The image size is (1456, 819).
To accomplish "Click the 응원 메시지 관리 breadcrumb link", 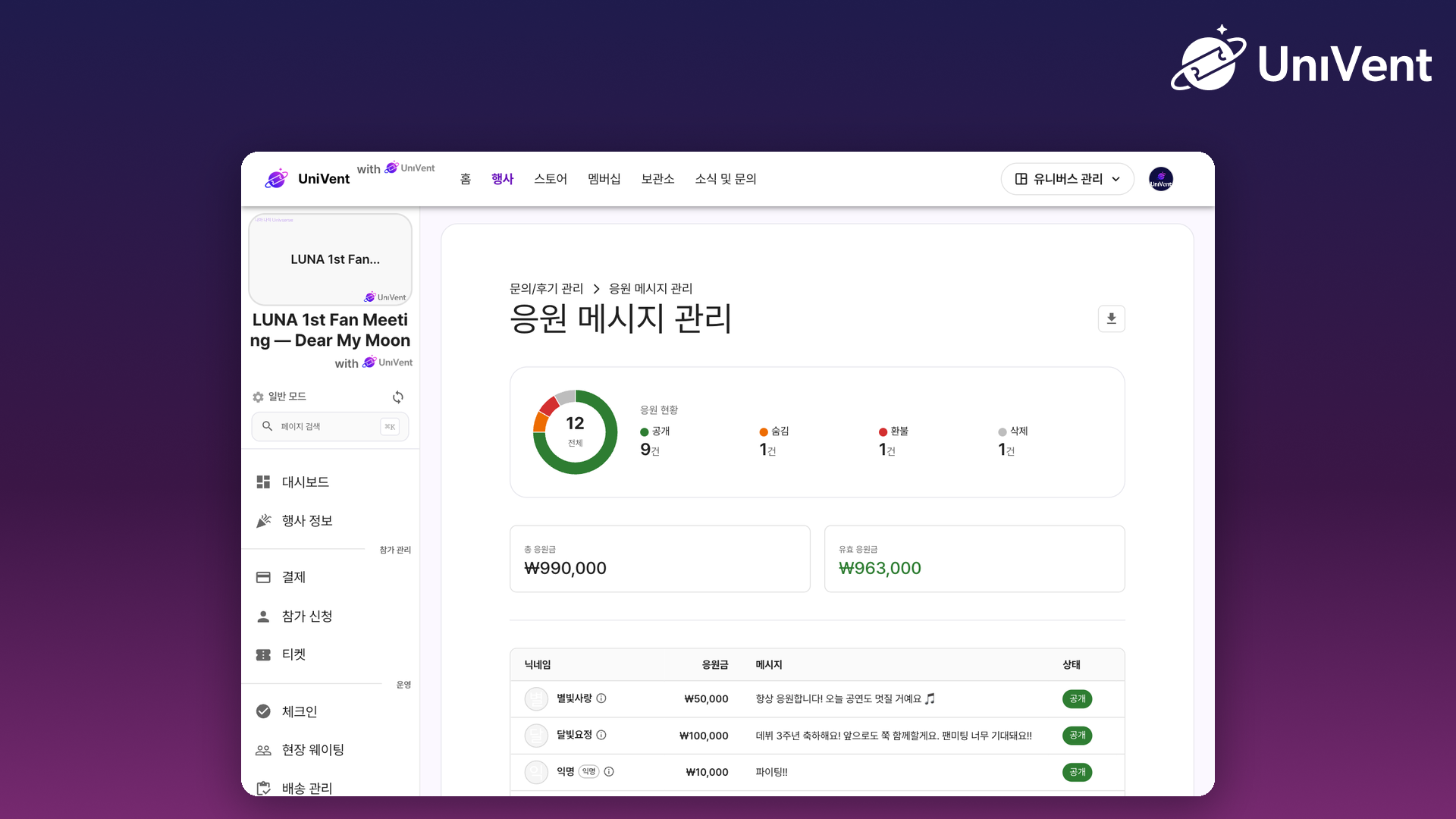I will [x=651, y=289].
